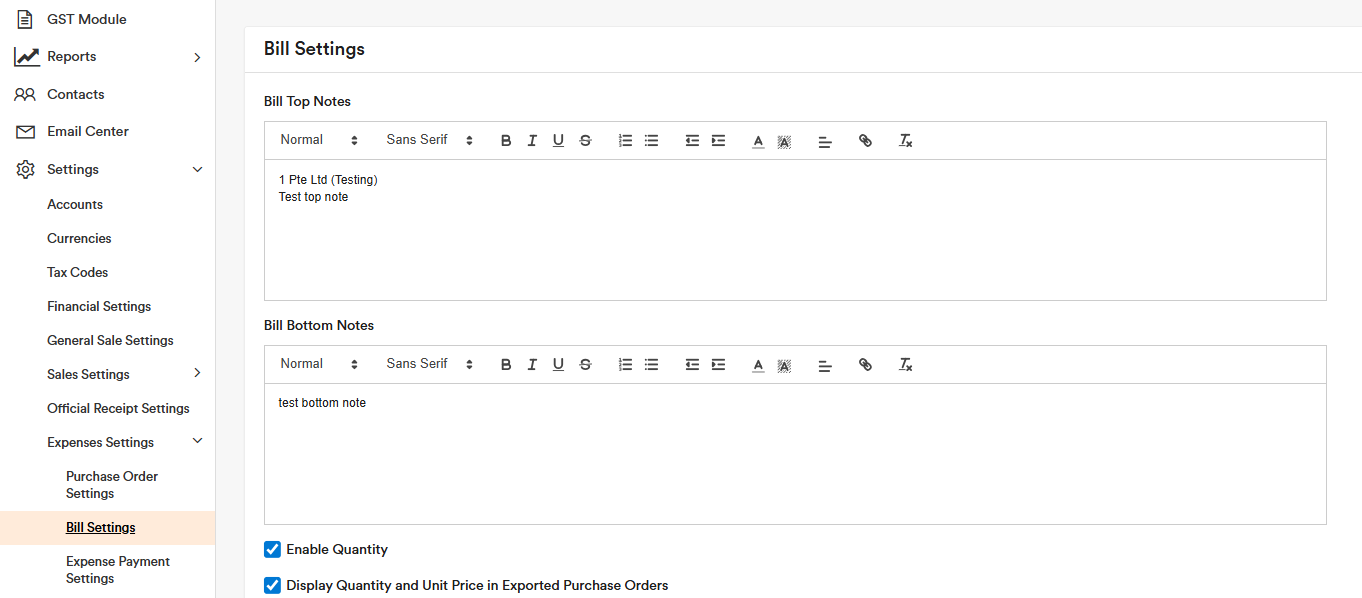The width and height of the screenshot is (1362, 598).
Task: Uncheck the Enable Quantity checkbox
Action: [x=272, y=549]
